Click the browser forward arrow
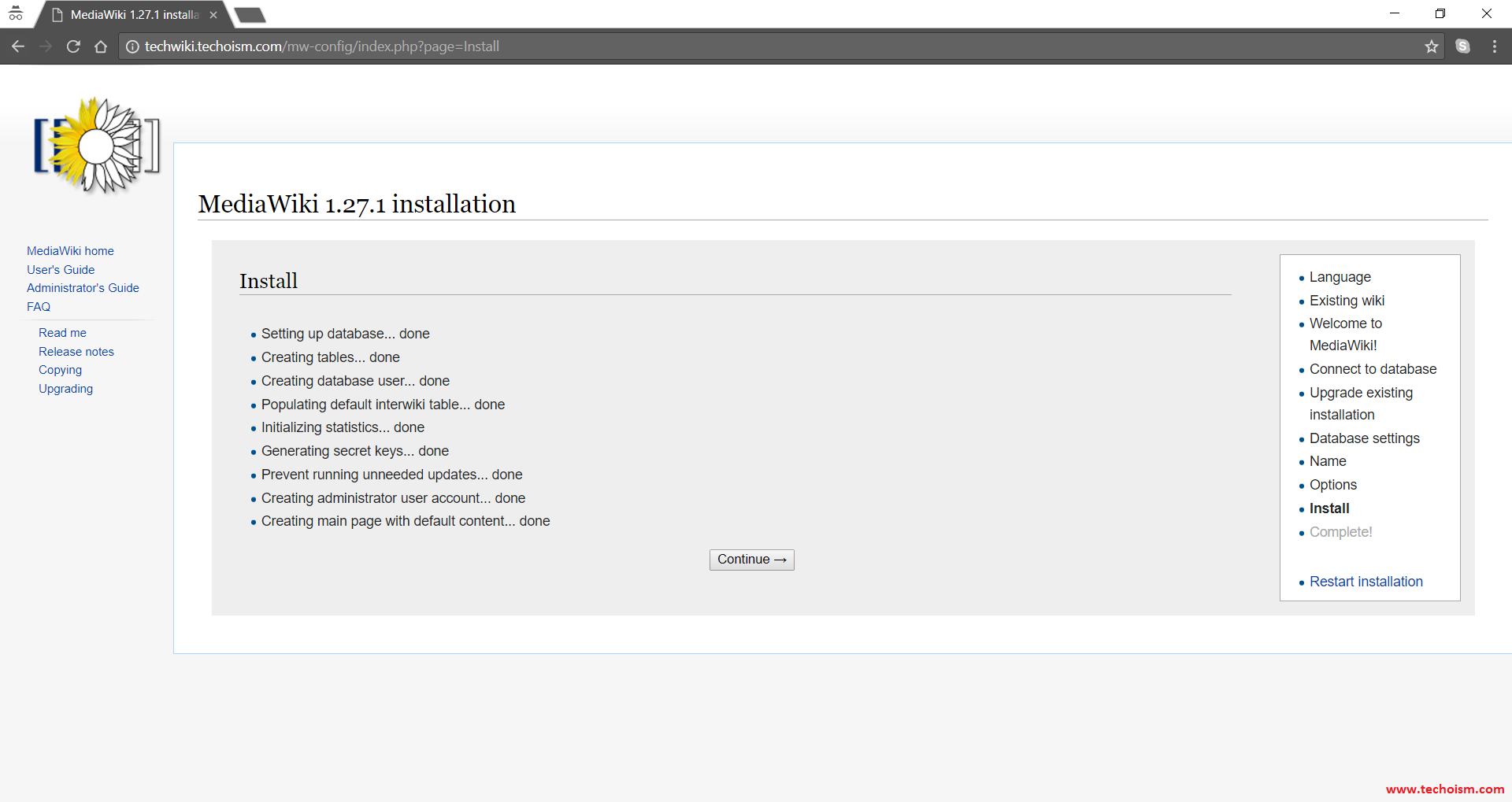The image size is (1512, 802). point(46,46)
